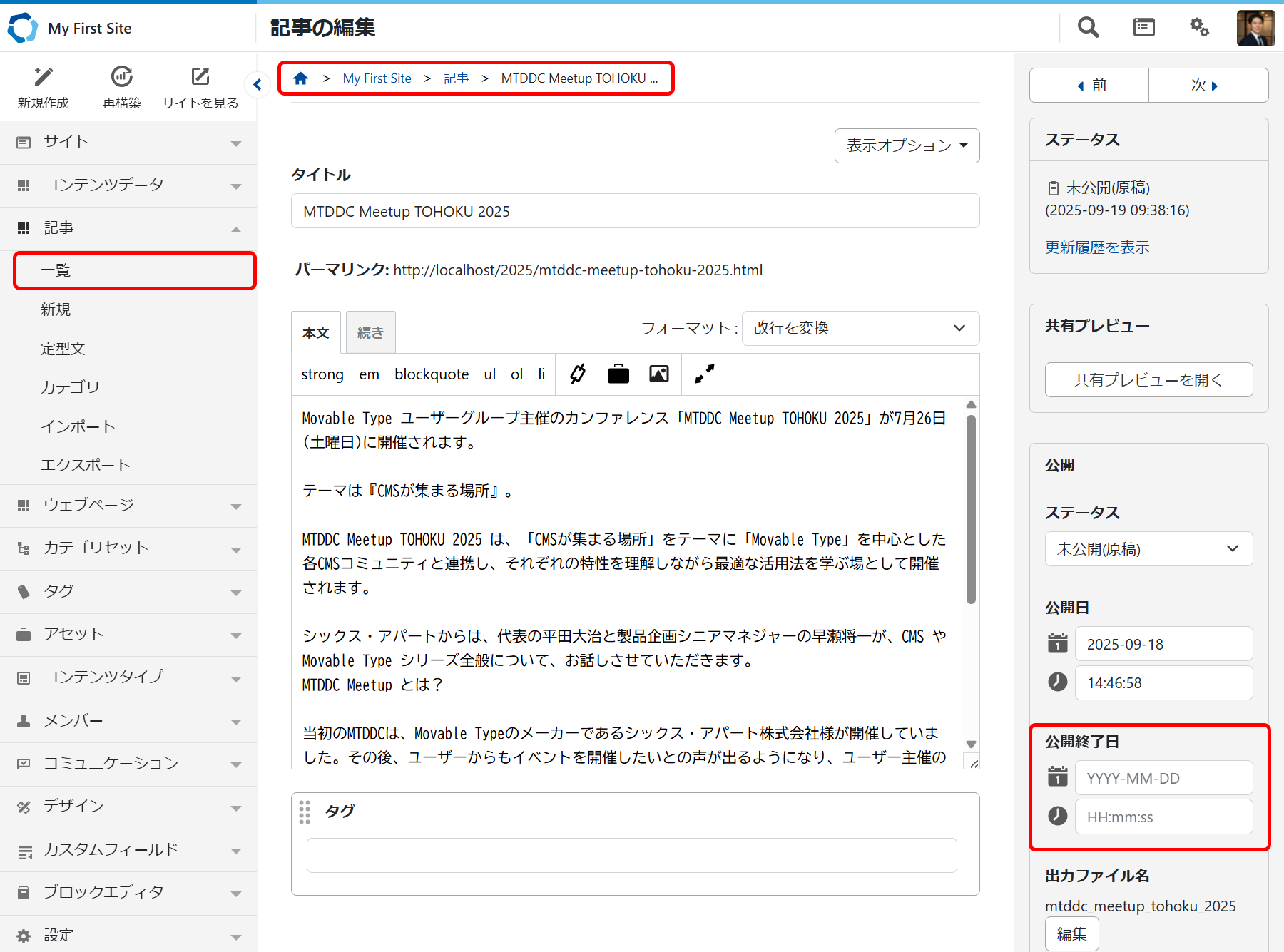Click the 再構築 rebuild icon

(x=122, y=77)
